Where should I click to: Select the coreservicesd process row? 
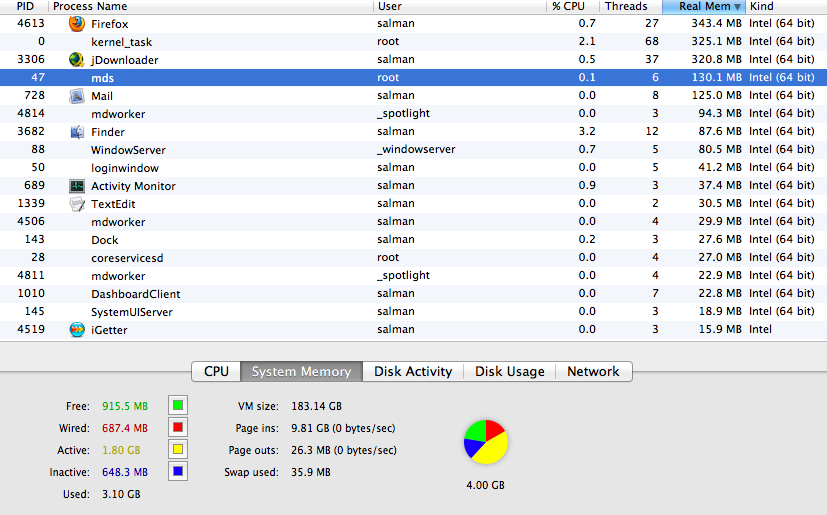point(414,258)
